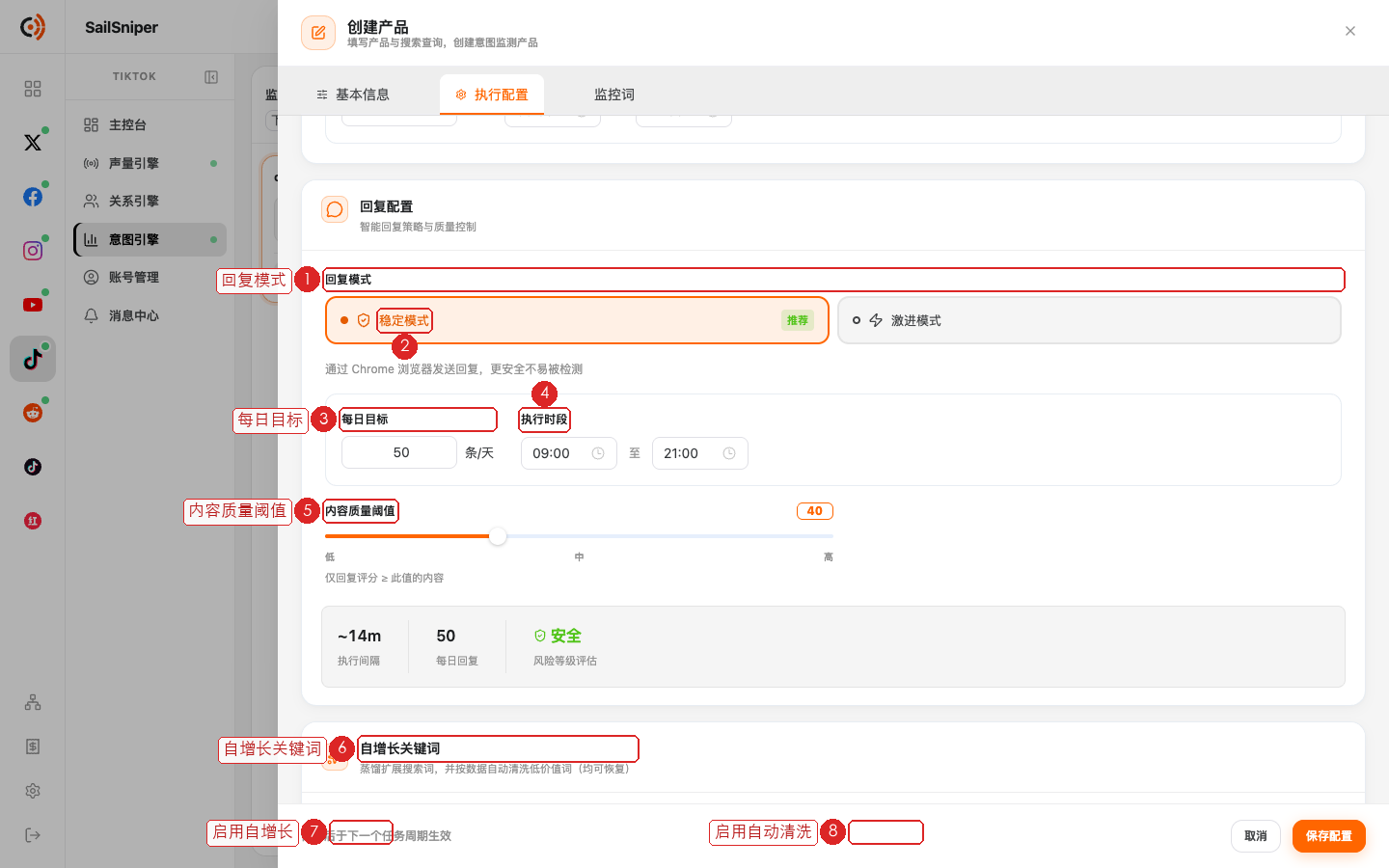The width and height of the screenshot is (1389, 868).
Task: Open the X (Twitter) platform icon
Action: [x=33, y=143]
